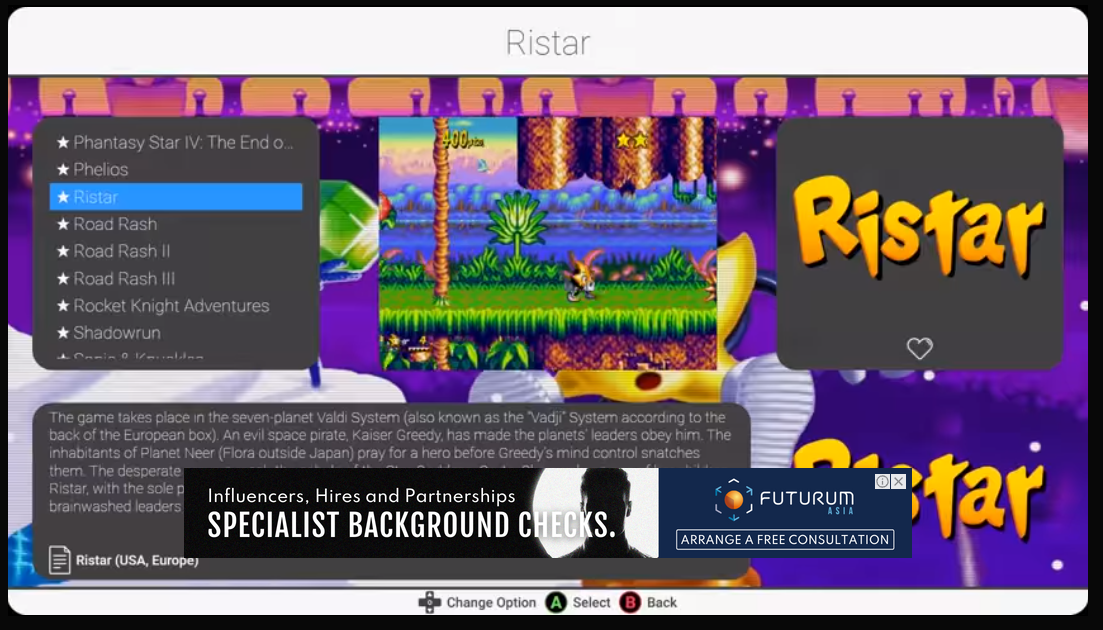1103x630 pixels.
Task: Click the star icon beside Shadowrun
Action: tap(63, 333)
